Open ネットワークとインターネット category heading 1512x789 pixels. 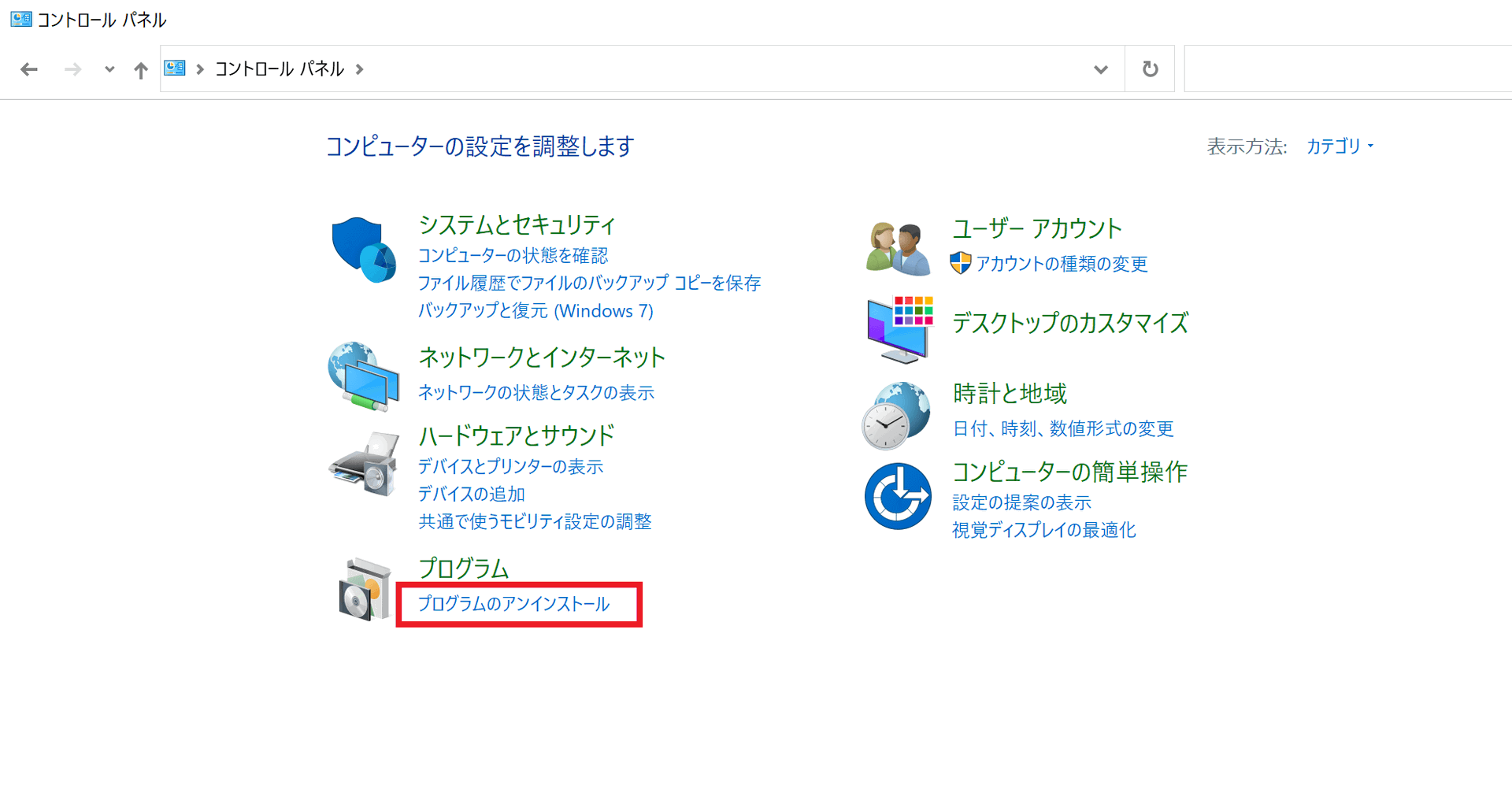coord(542,357)
